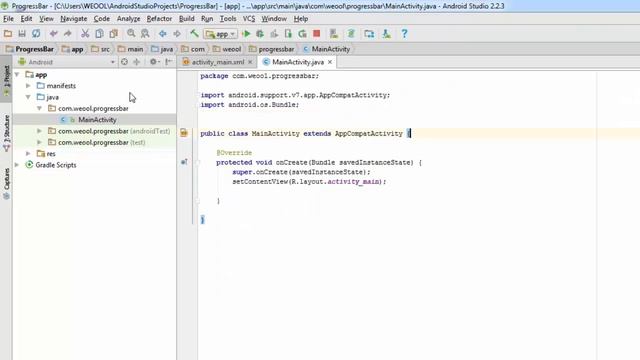The width and height of the screenshot is (640, 360).
Task: Navigate forward with the right arrow icon
Action: point(177,34)
